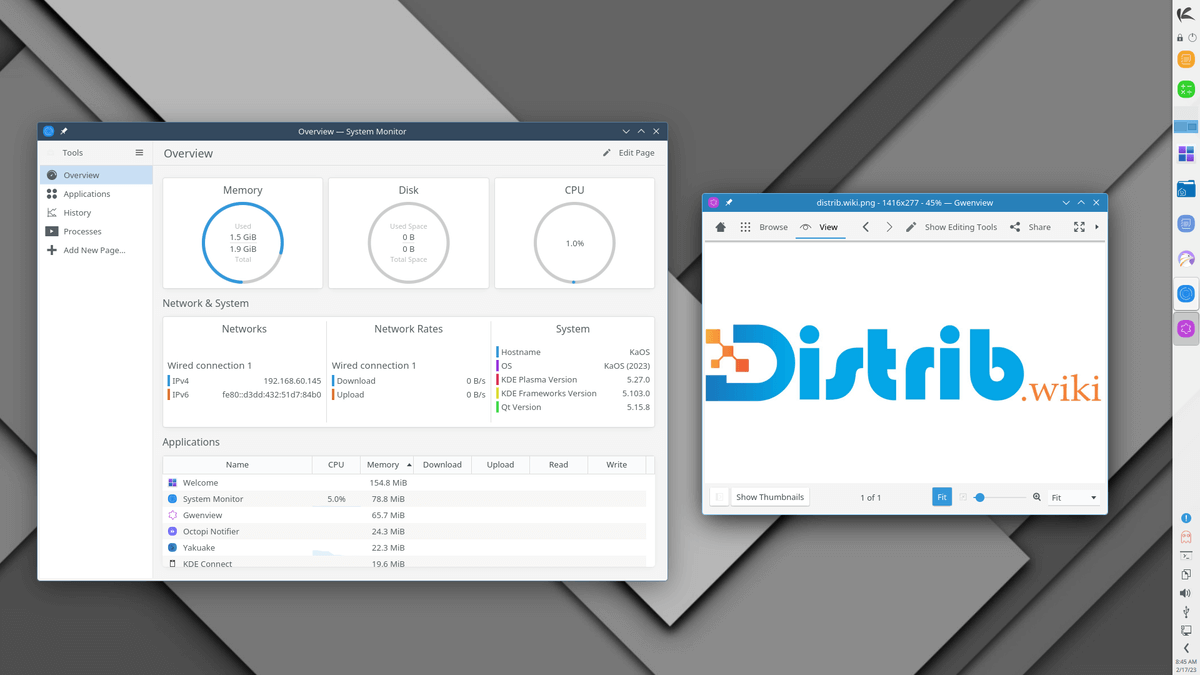Click the 100% zoom icon beside slider
The width and height of the screenshot is (1200, 675).
click(964, 497)
